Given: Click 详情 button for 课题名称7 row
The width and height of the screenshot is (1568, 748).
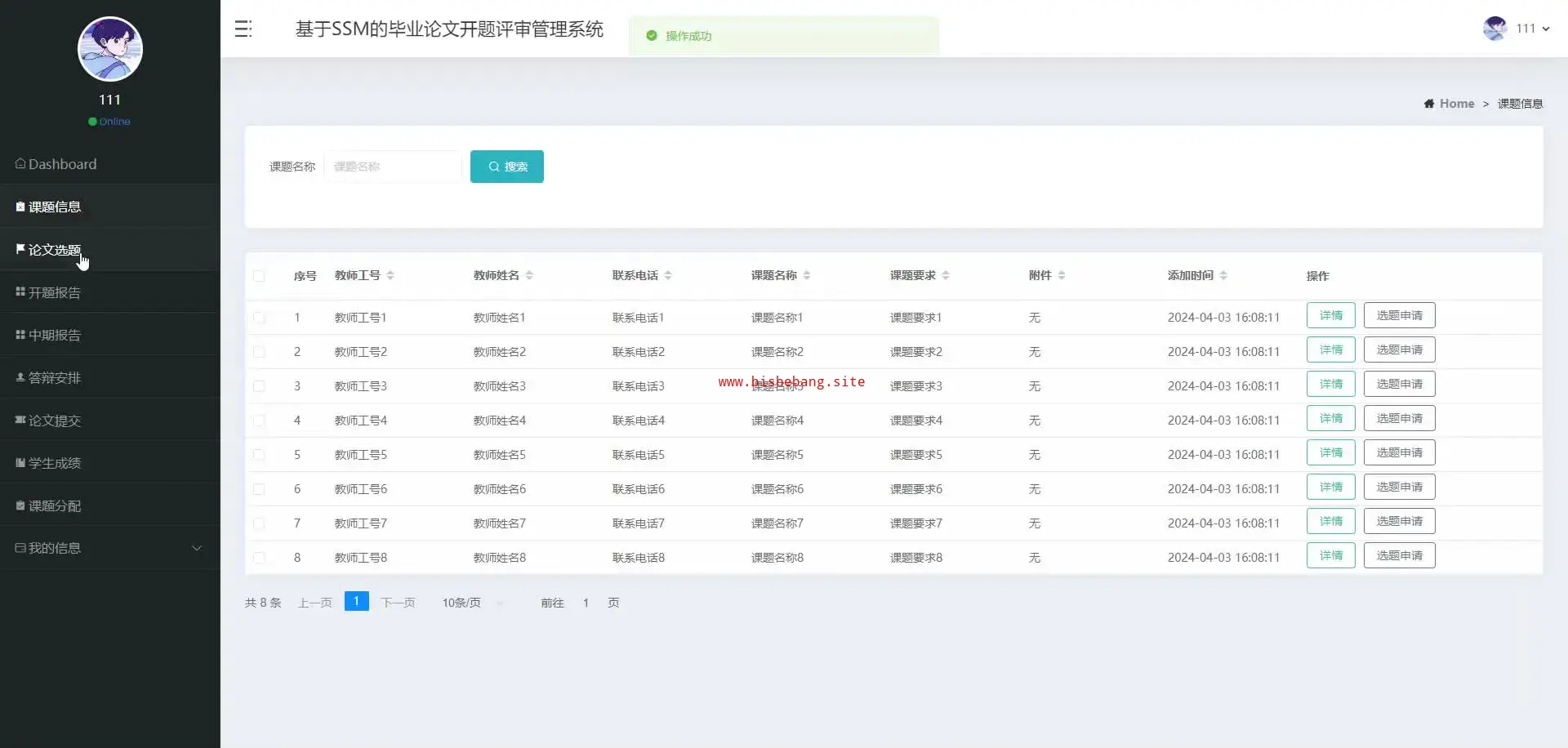Looking at the screenshot, I should [x=1330, y=521].
